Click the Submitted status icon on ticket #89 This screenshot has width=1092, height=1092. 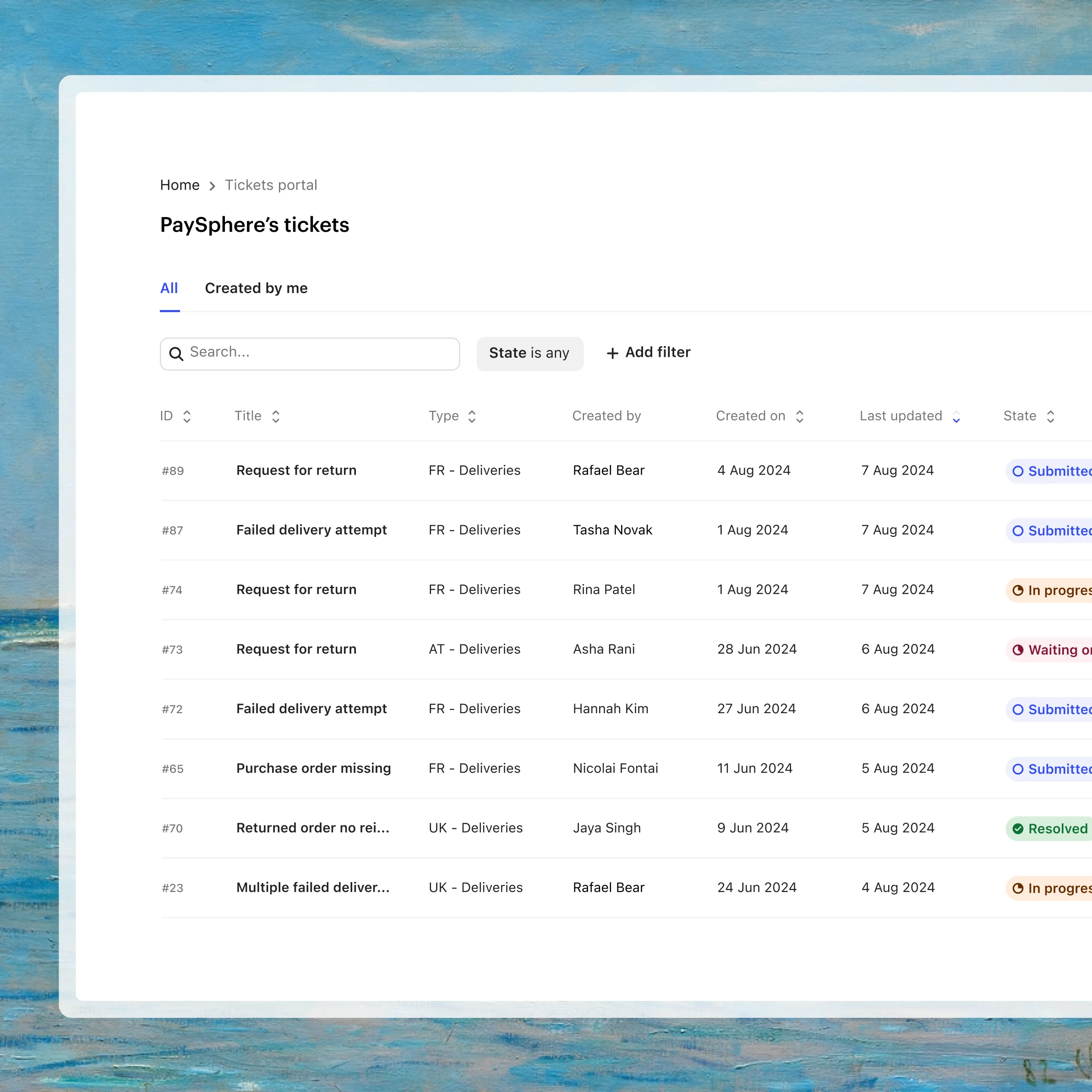click(1019, 471)
